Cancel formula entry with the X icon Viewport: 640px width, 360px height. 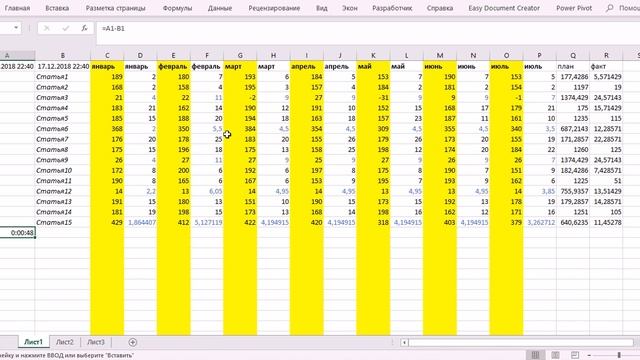click(47, 28)
